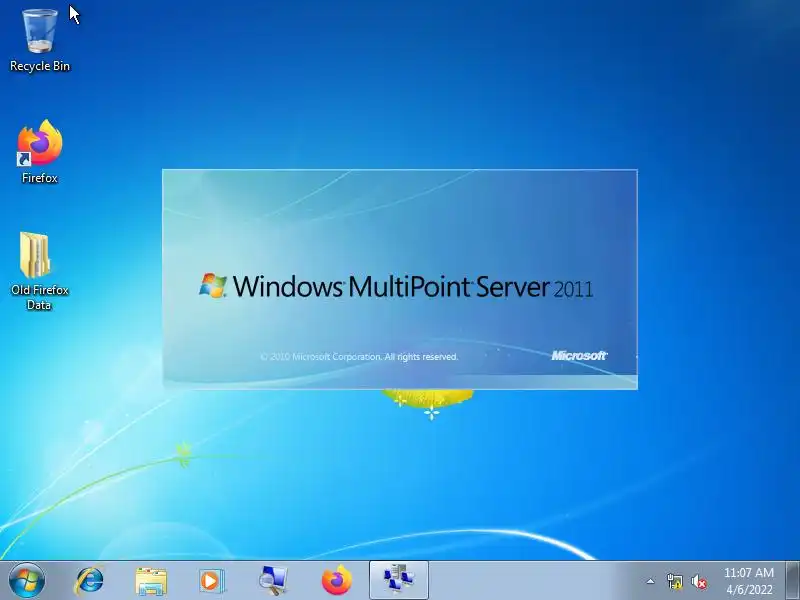Screen dimensions: 800x600
Task: Show hidden system tray icons arrow
Action: (x=651, y=581)
